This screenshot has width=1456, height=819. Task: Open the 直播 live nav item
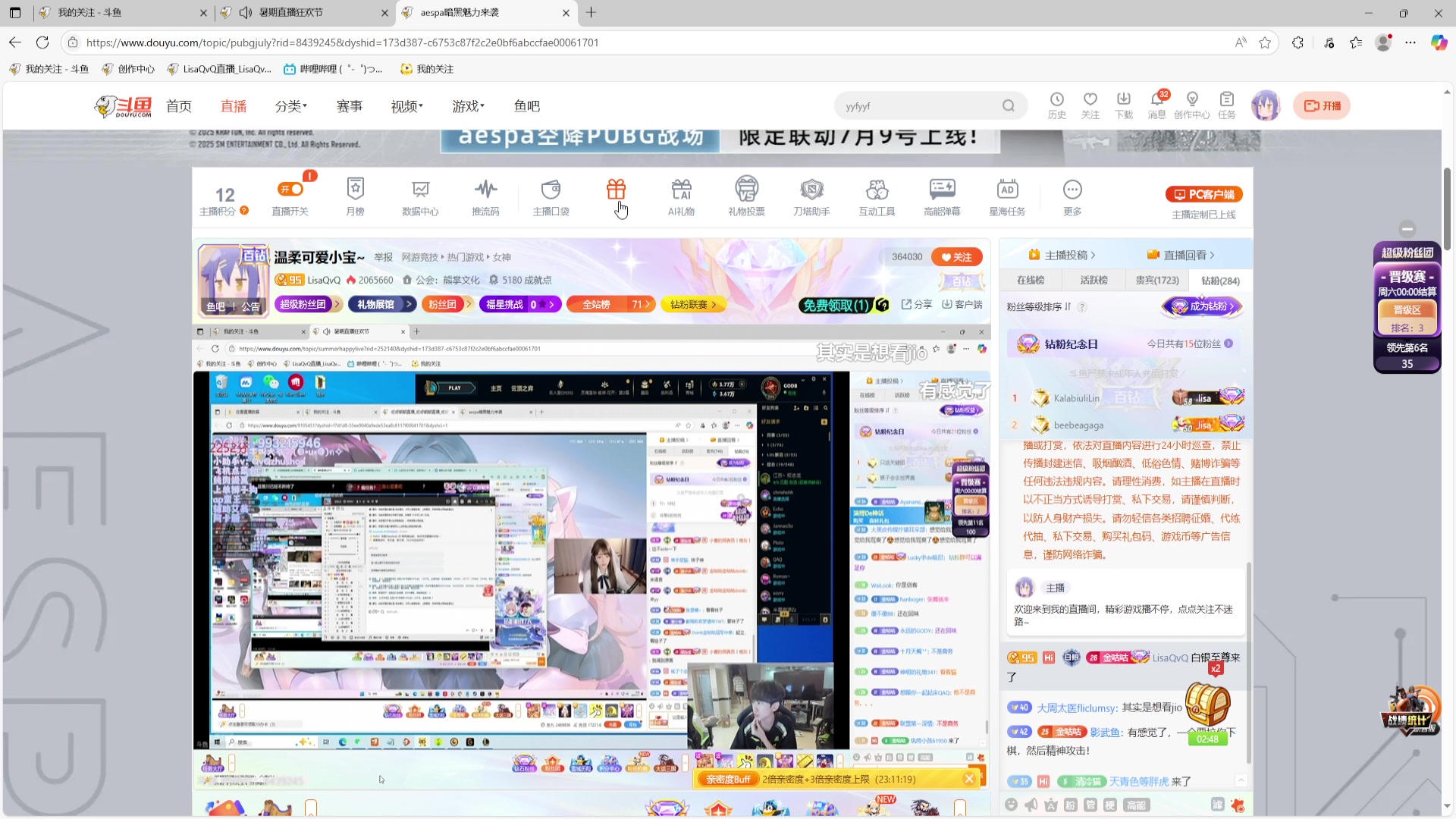pos(234,106)
